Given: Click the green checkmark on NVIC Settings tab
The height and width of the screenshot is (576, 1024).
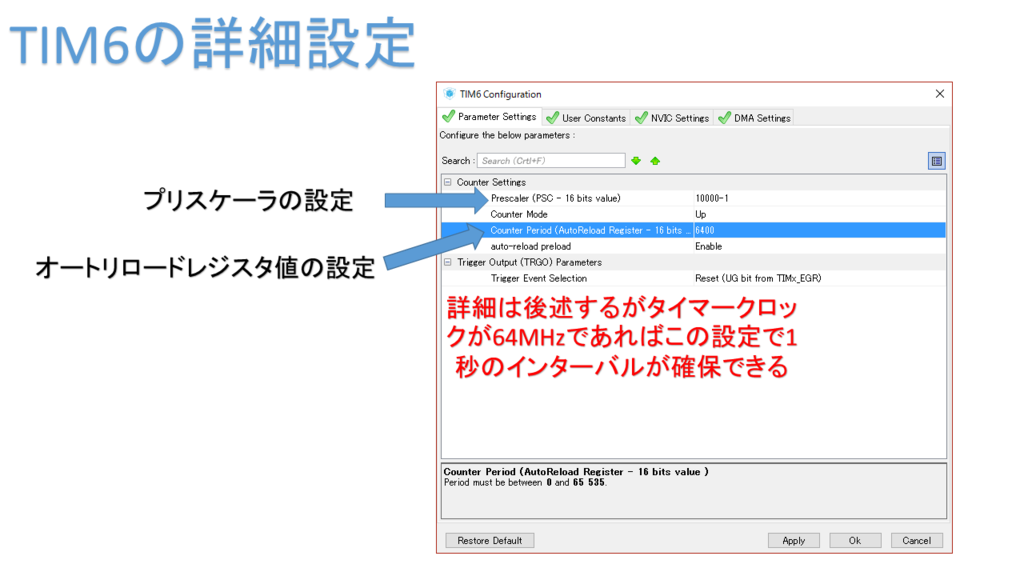Looking at the screenshot, I should (x=638, y=117).
